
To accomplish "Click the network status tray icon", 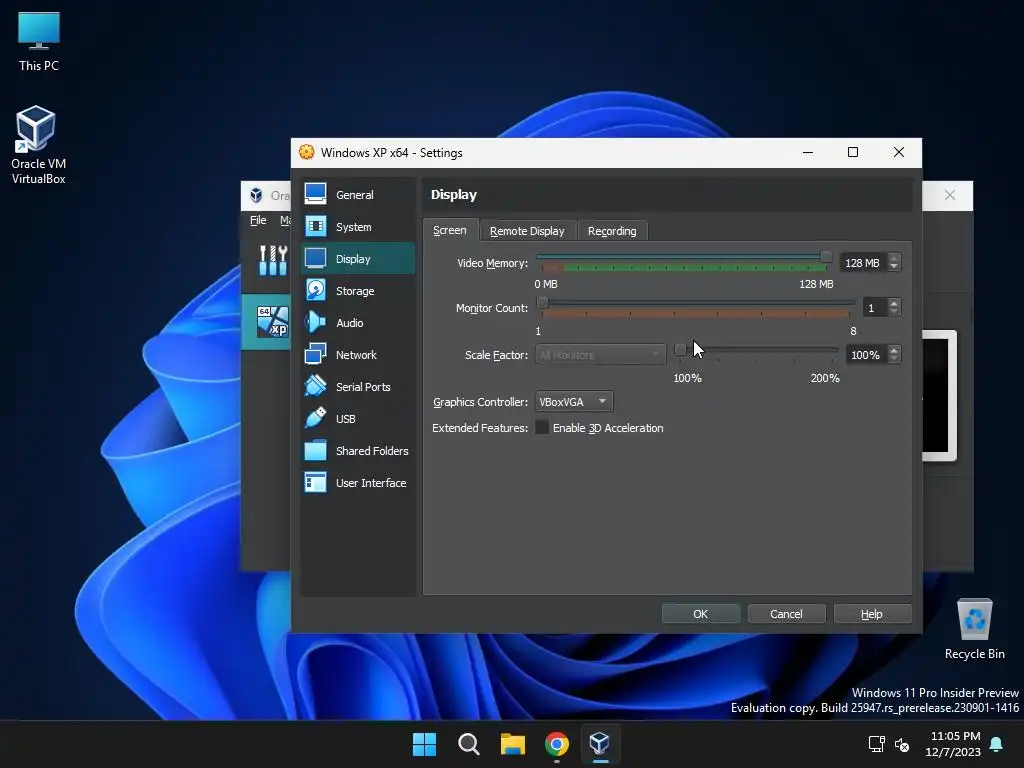I will (x=876, y=744).
